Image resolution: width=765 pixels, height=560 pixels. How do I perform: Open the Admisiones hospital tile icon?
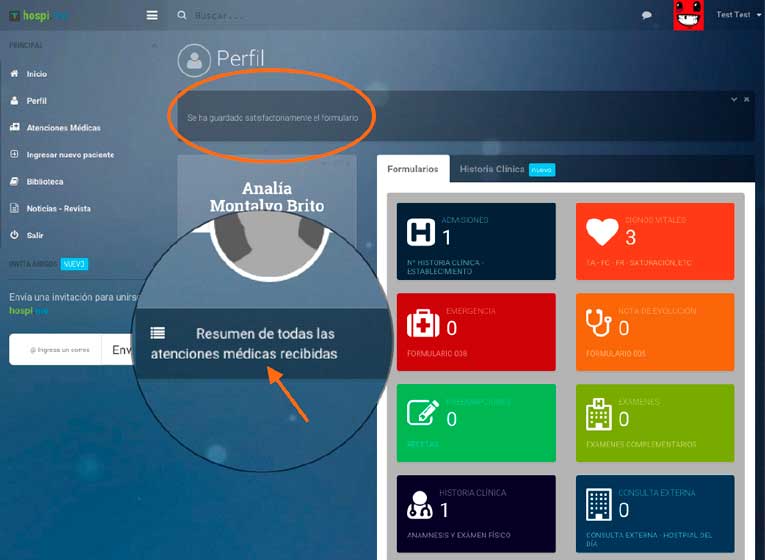tap(421, 234)
